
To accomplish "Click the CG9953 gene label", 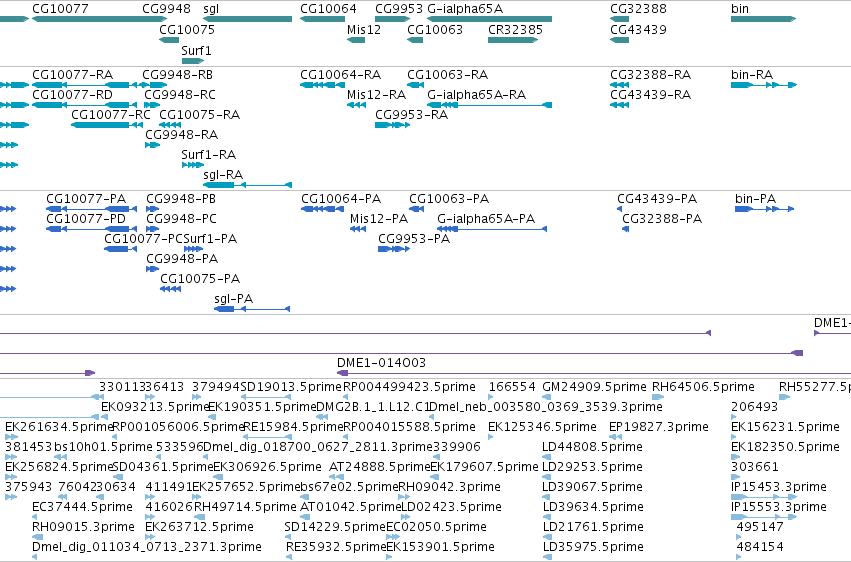I will (x=399, y=9).
